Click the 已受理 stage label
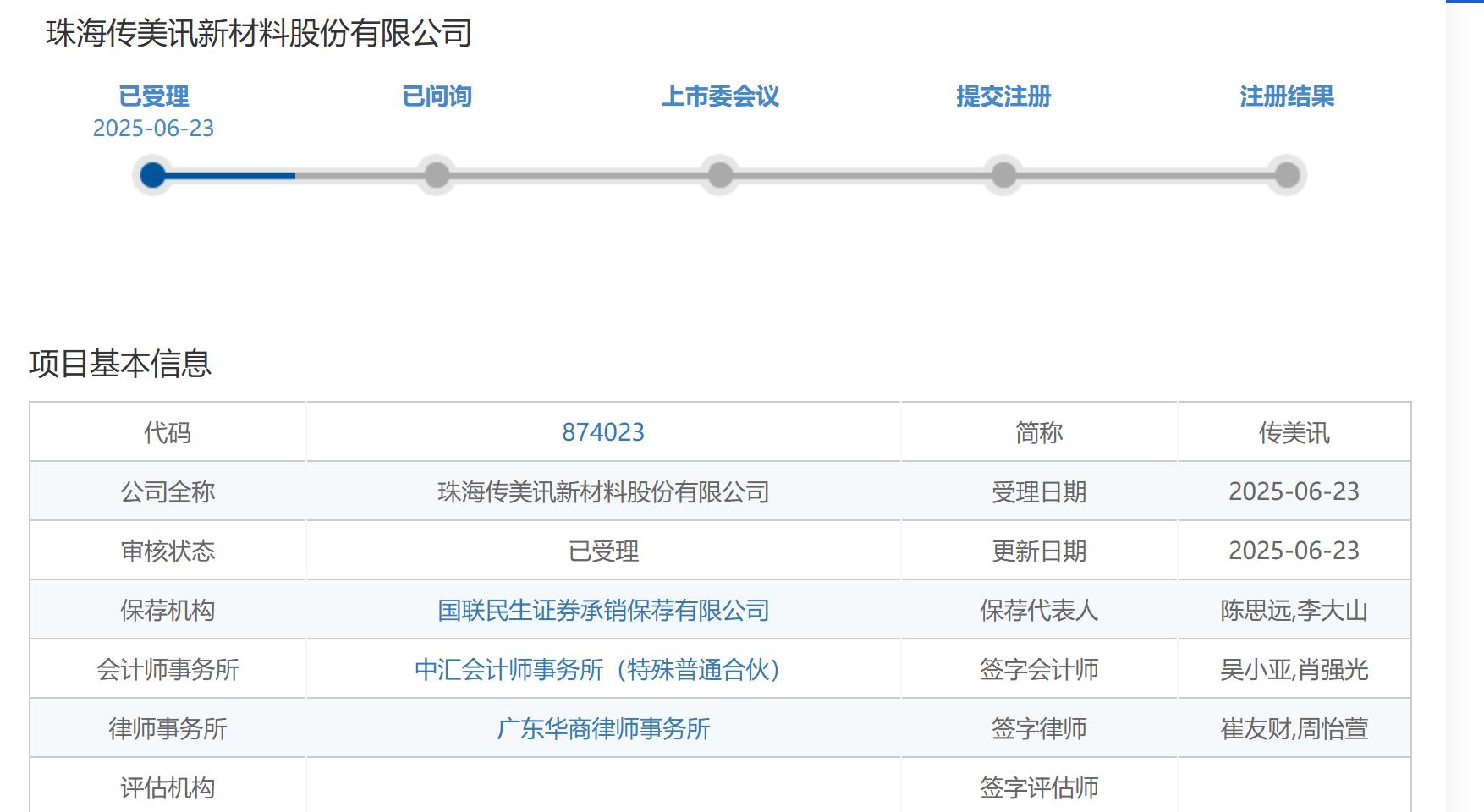The width and height of the screenshot is (1484, 812). tap(153, 96)
